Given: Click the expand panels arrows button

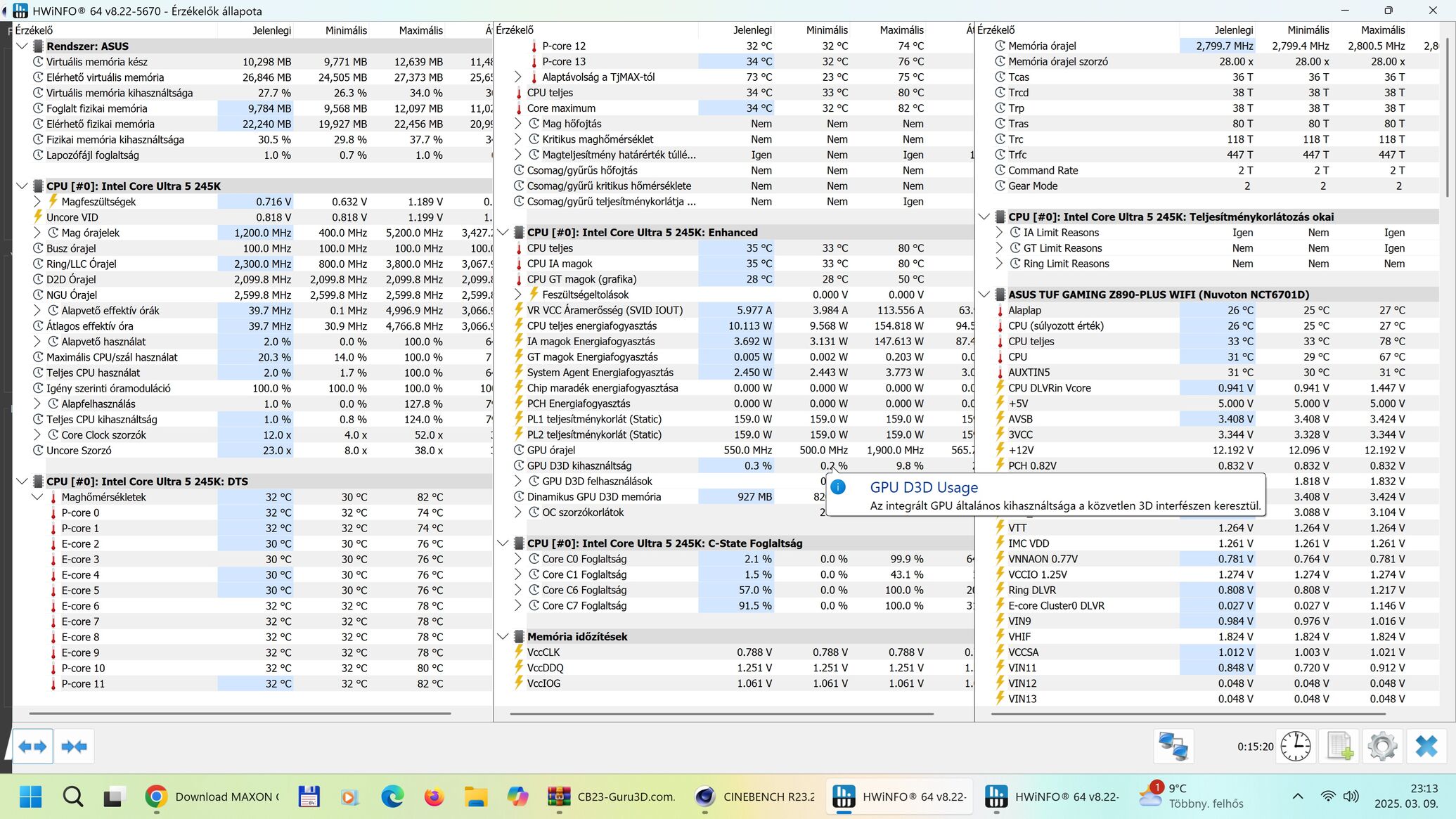Looking at the screenshot, I should (x=32, y=747).
